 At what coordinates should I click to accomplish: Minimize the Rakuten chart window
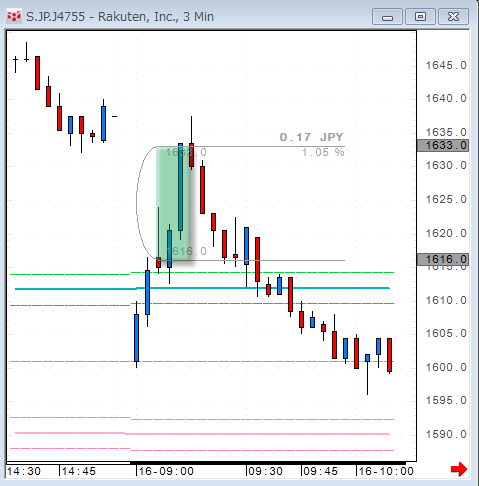click(x=387, y=17)
